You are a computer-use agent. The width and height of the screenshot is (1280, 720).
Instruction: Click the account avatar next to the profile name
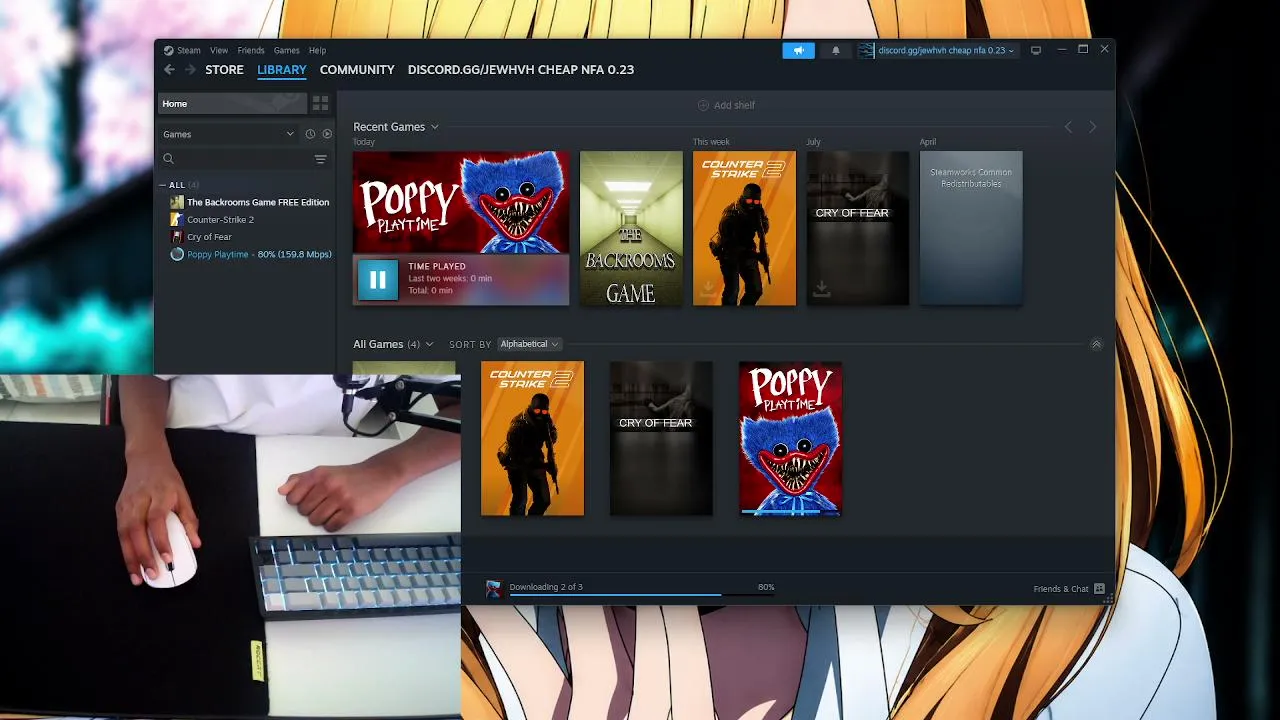click(x=866, y=50)
